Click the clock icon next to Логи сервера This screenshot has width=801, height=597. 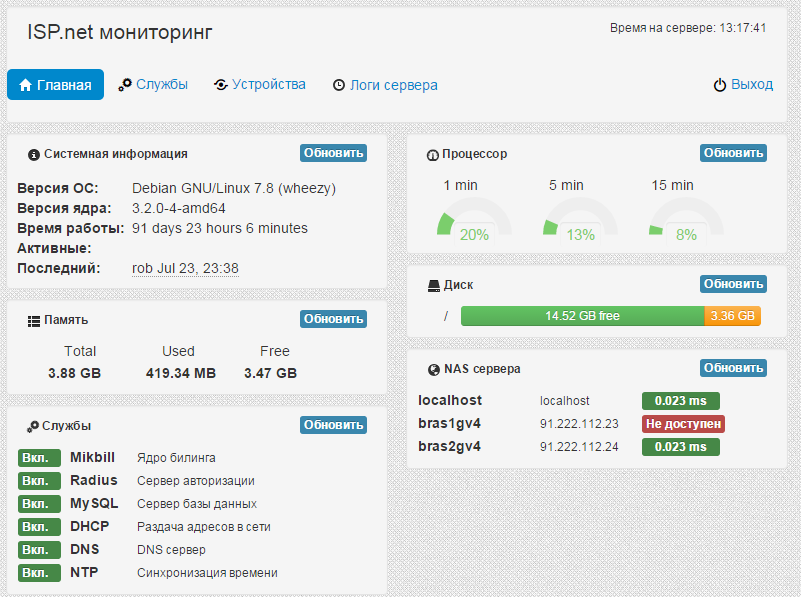[x=339, y=86]
